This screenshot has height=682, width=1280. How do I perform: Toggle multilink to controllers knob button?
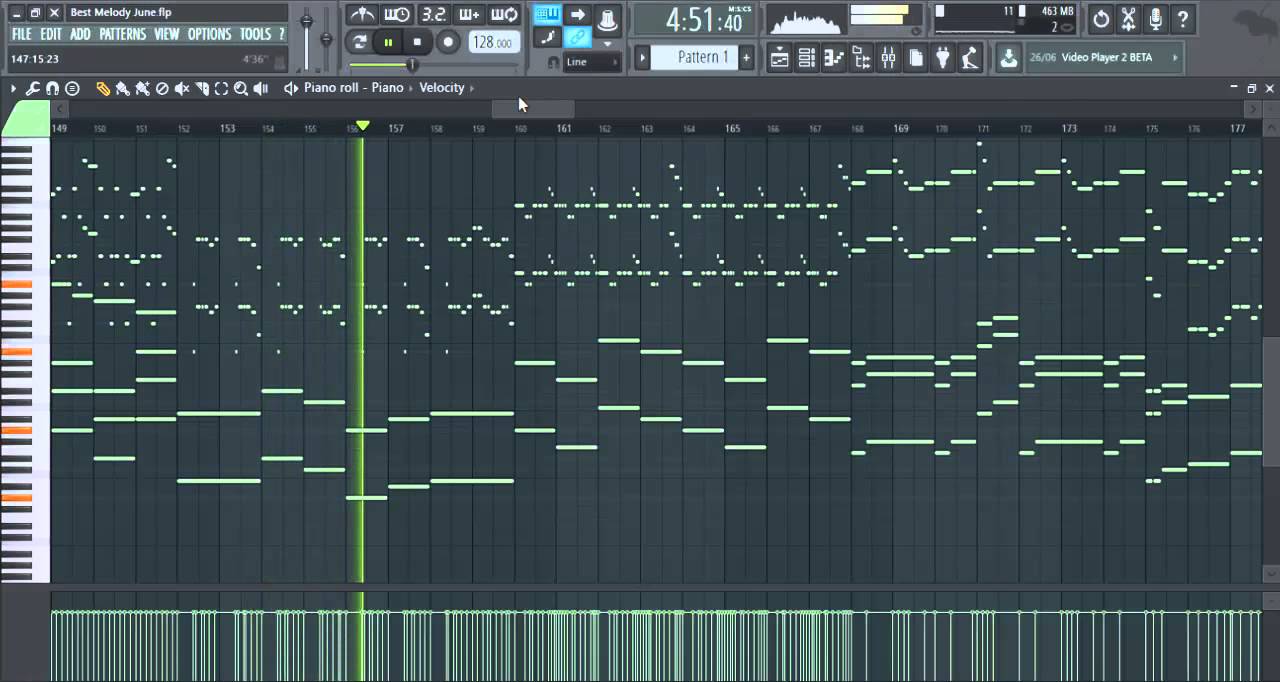point(606,18)
